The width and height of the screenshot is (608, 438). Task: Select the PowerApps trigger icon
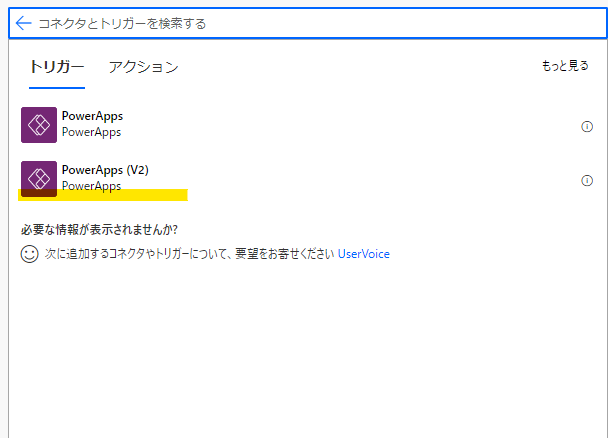click(39, 125)
